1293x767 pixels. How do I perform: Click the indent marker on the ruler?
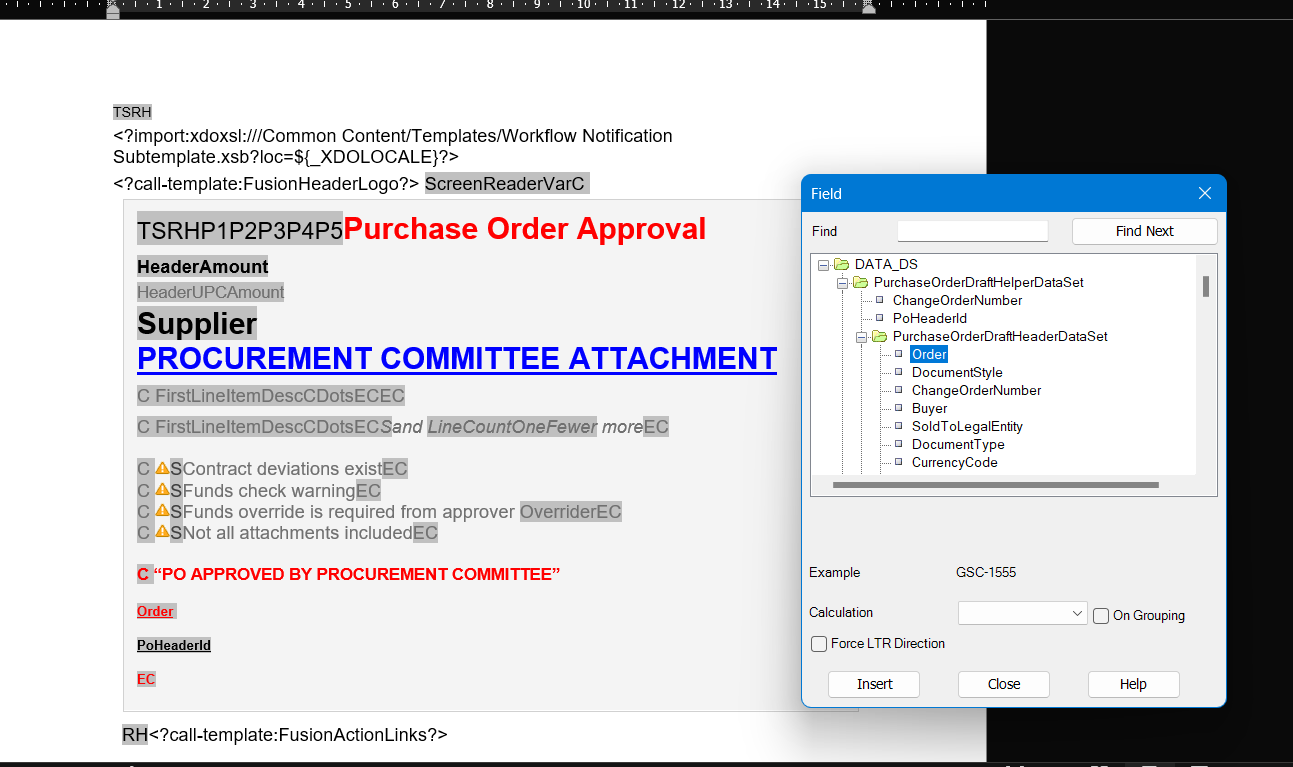113,10
